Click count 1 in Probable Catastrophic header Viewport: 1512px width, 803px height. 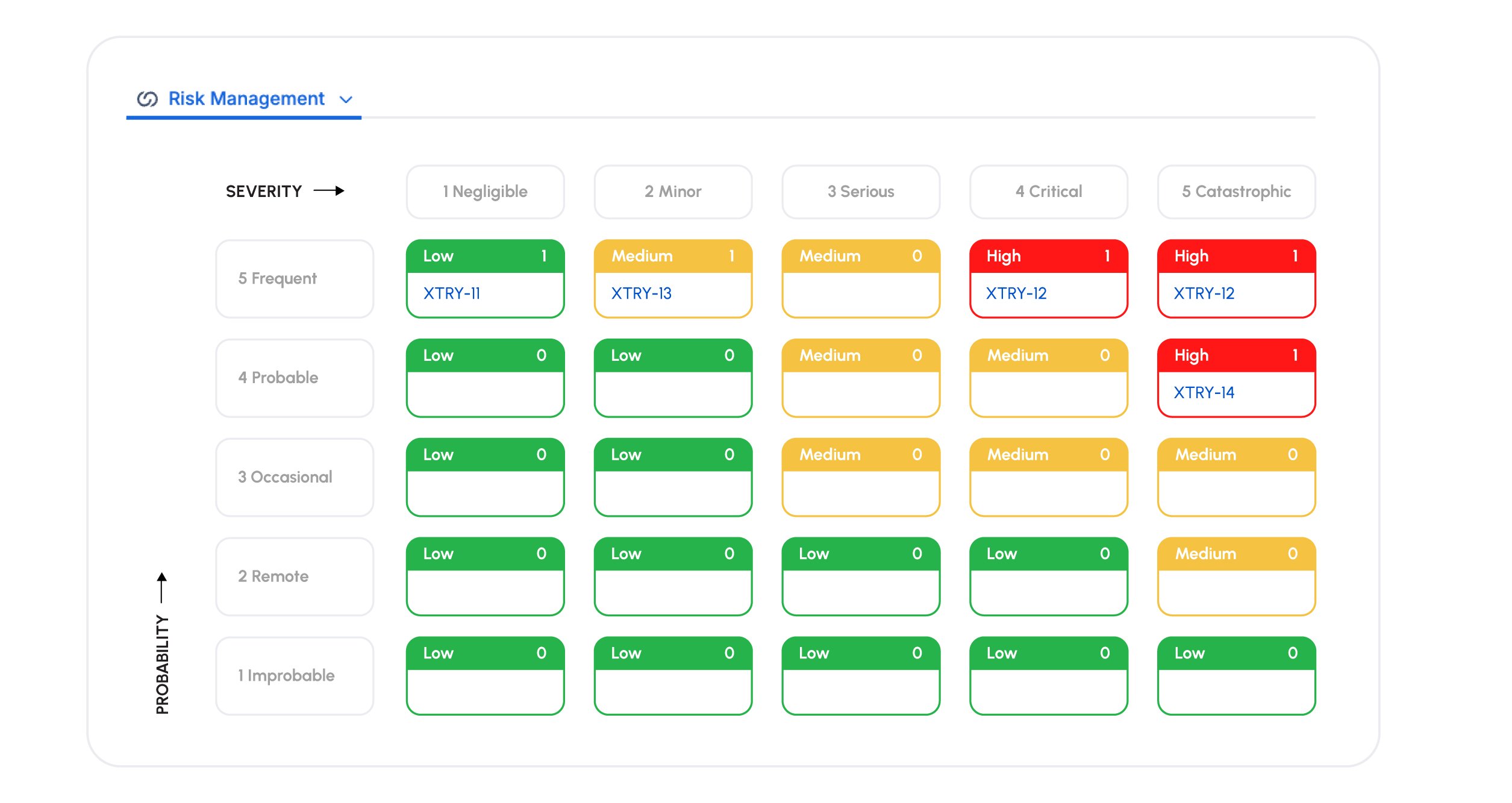pyautogui.click(x=1295, y=355)
